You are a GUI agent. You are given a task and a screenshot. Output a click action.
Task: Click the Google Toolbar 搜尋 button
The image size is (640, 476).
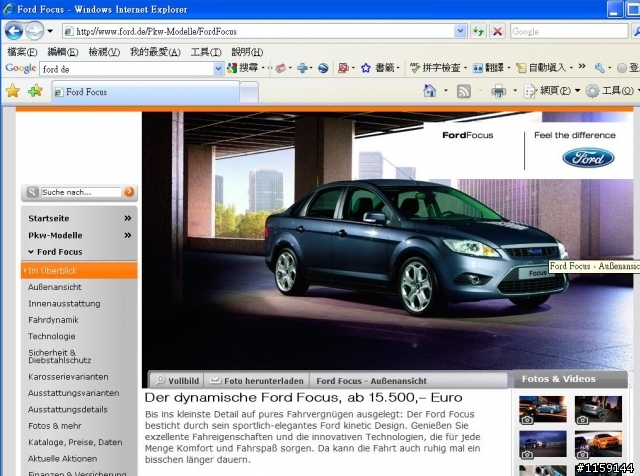click(243, 68)
